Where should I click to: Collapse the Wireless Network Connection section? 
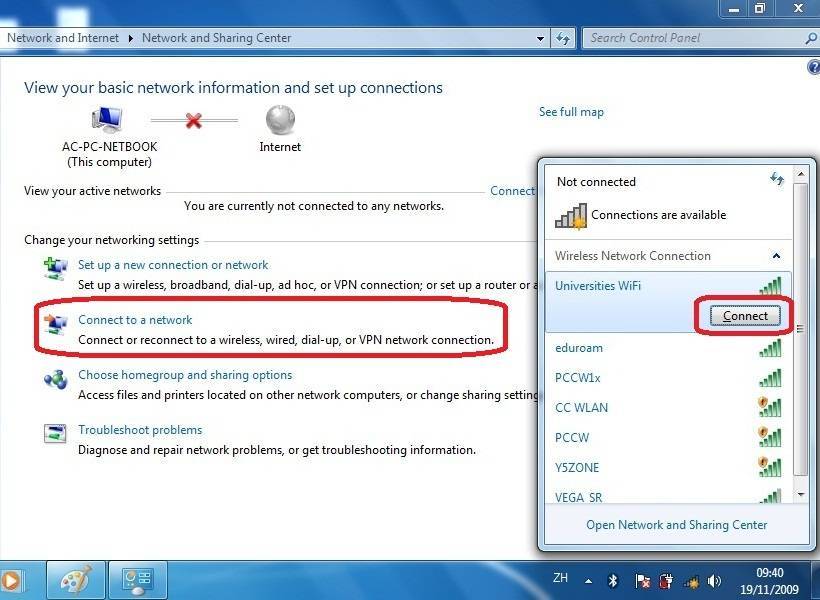tap(776, 256)
